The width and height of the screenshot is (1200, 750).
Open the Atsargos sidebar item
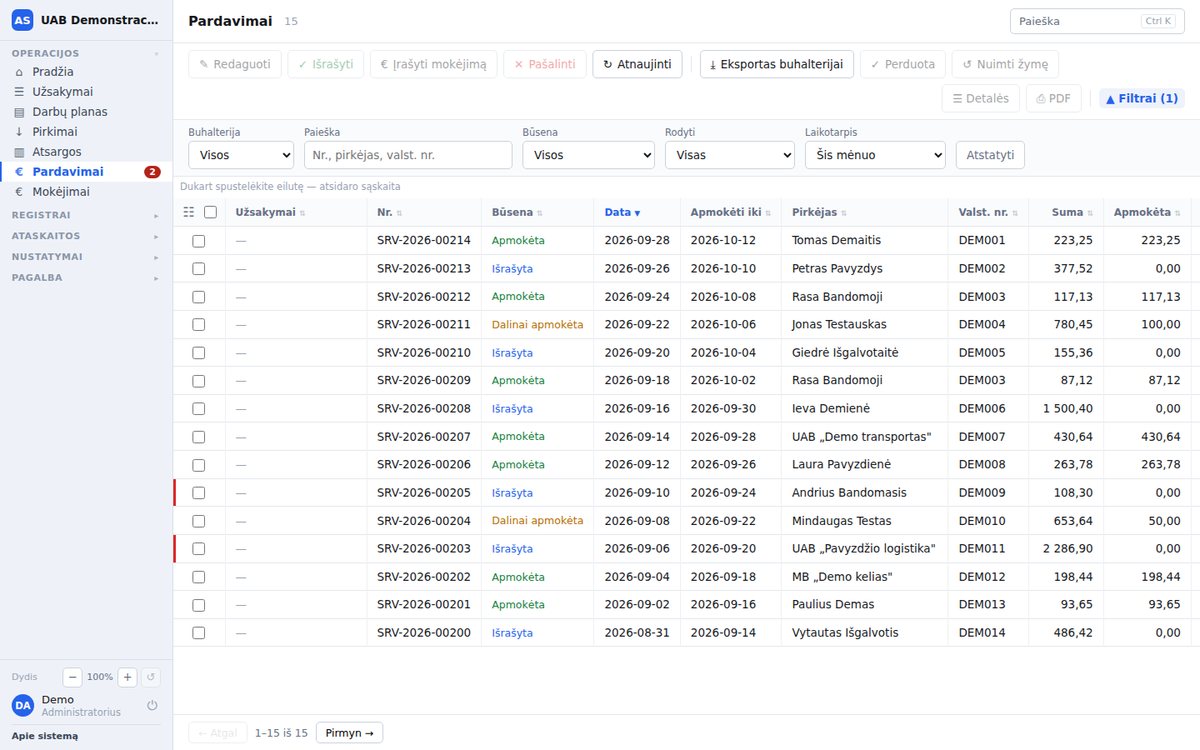click(x=86, y=152)
